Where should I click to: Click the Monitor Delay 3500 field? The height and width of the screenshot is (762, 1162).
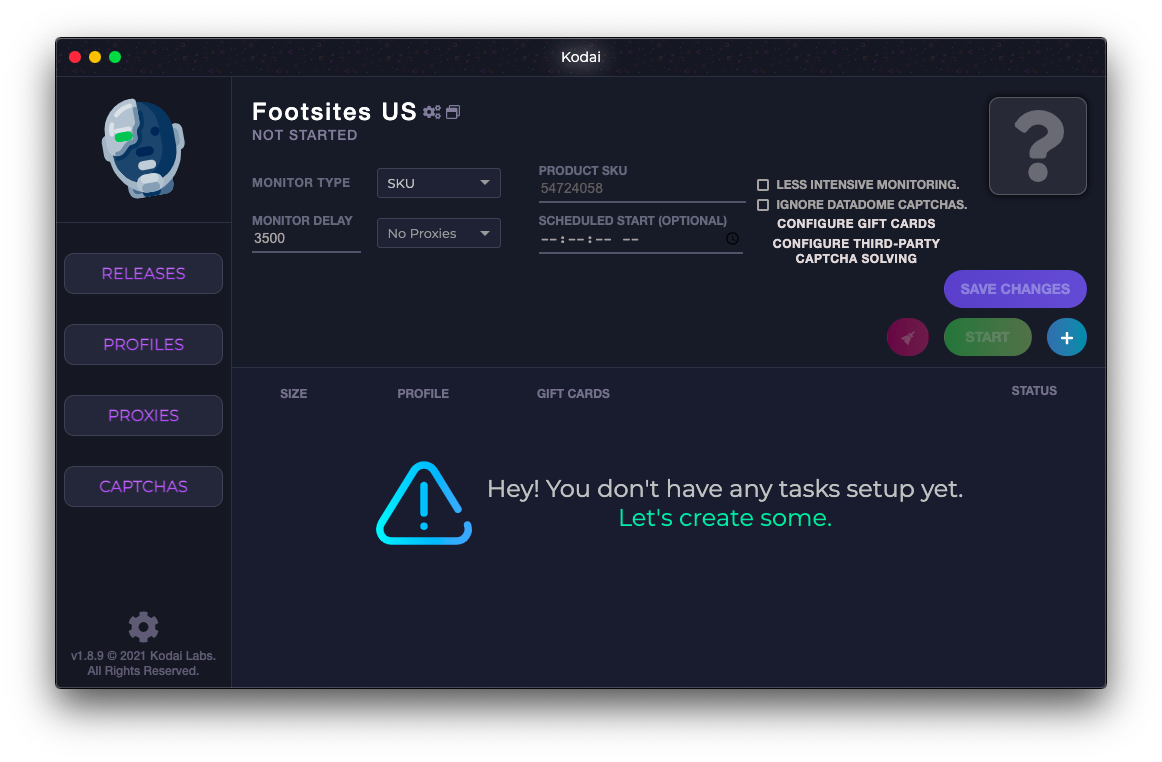306,239
